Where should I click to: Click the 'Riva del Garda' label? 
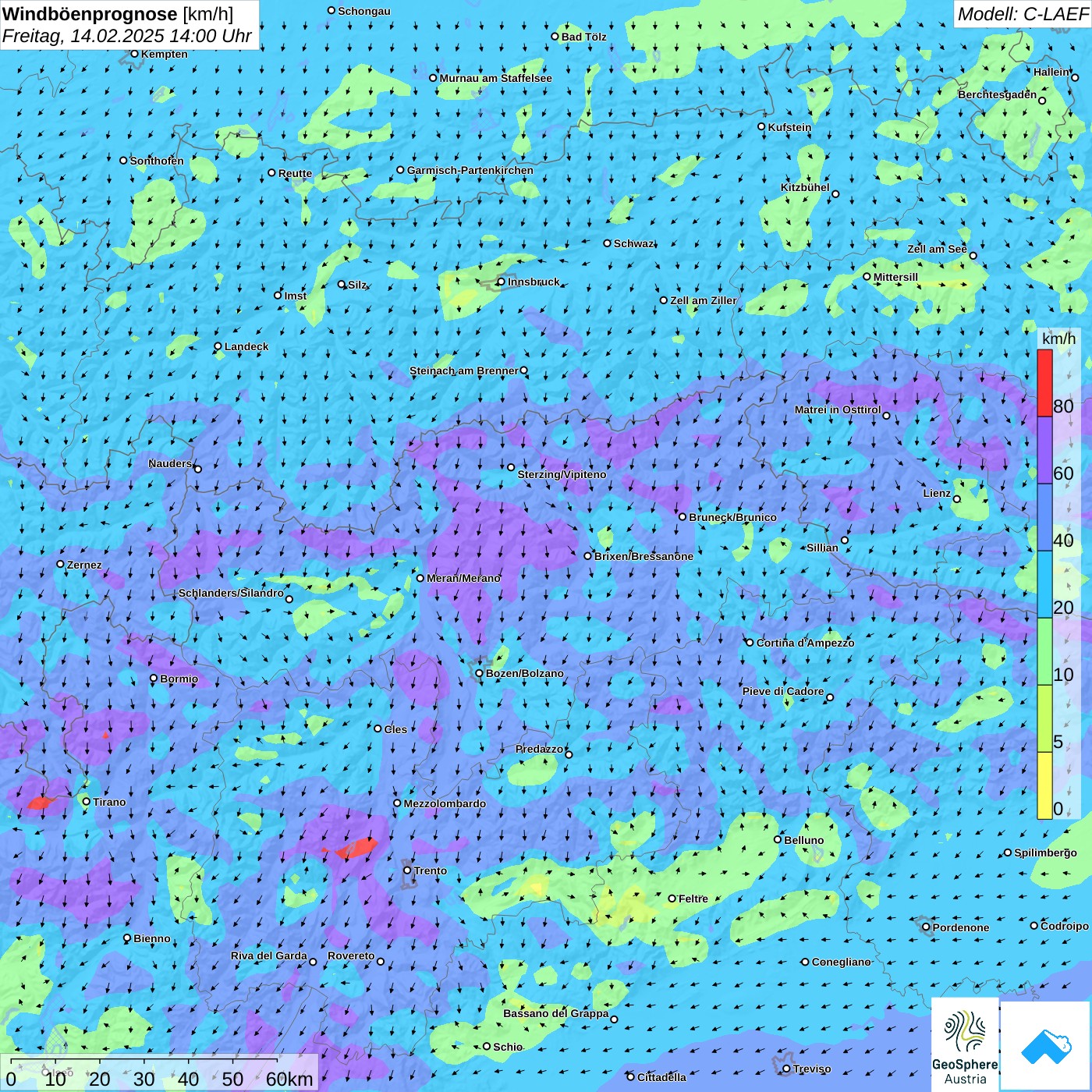click(269, 955)
